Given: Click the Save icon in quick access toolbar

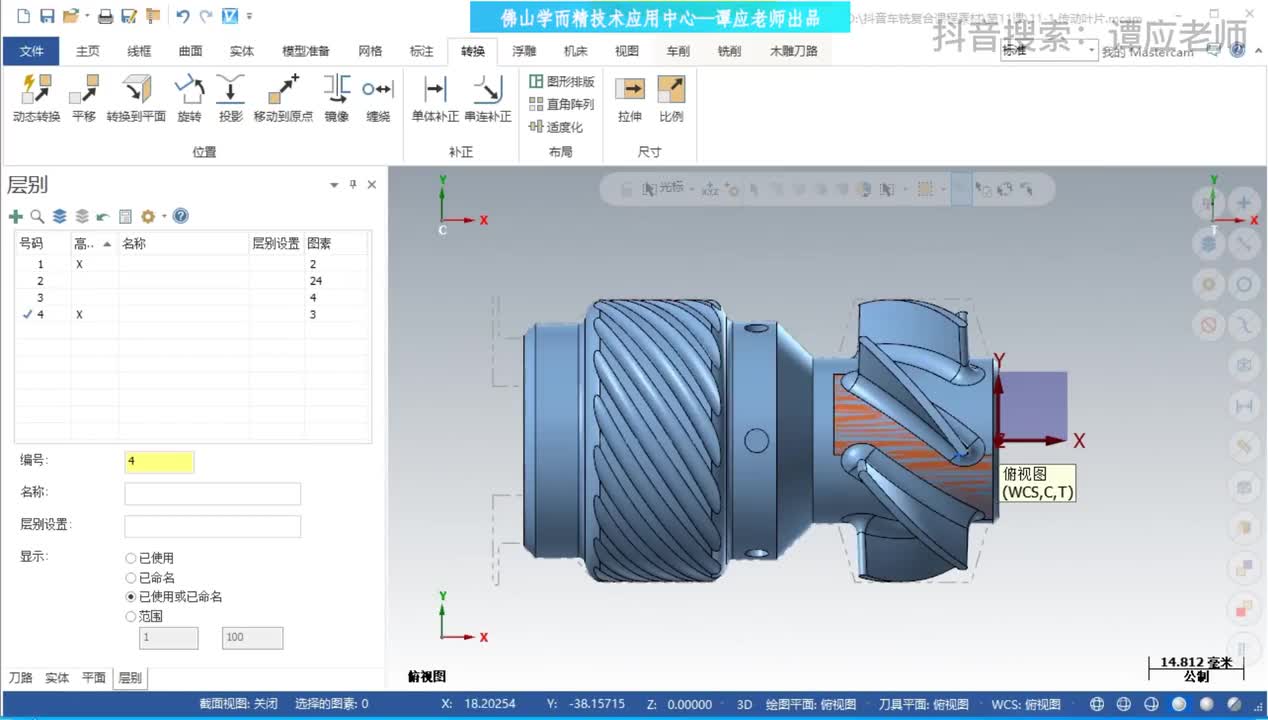Looking at the screenshot, I should [46, 16].
